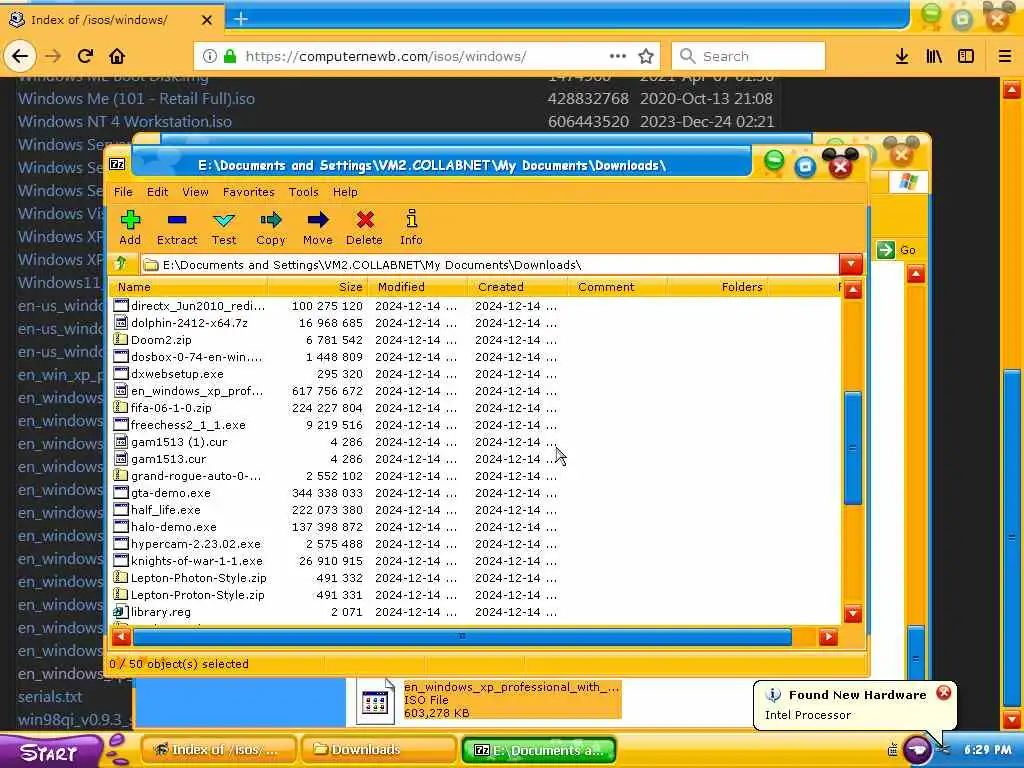Image resolution: width=1024 pixels, height=768 pixels.
Task: Click the library.reg file icon
Action: (x=120, y=611)
